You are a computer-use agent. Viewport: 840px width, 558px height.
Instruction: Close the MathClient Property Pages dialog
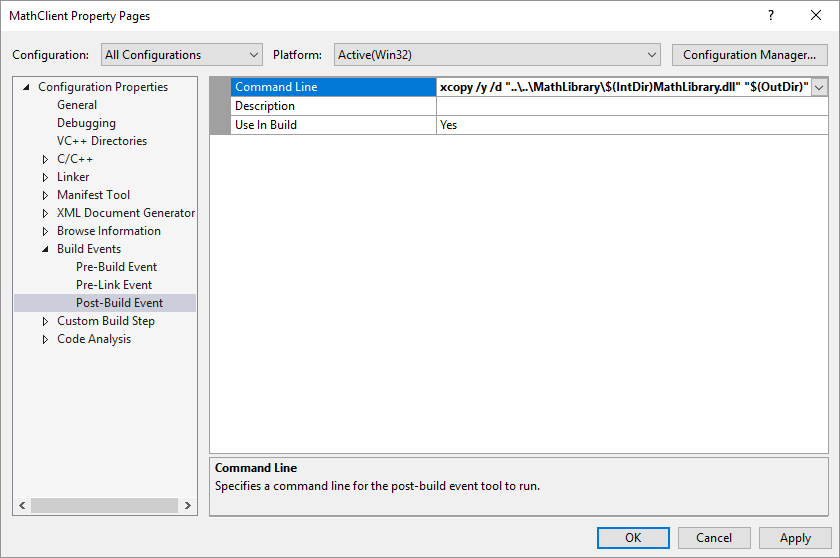[816, 16]
